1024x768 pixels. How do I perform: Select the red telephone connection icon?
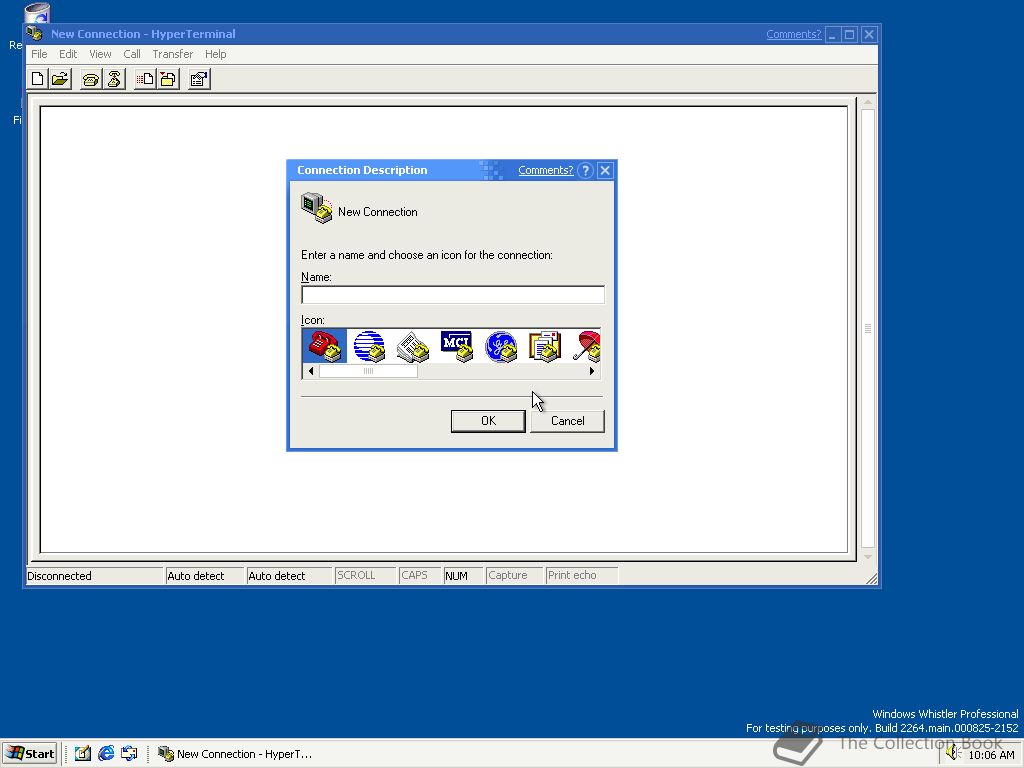[325, 345]
